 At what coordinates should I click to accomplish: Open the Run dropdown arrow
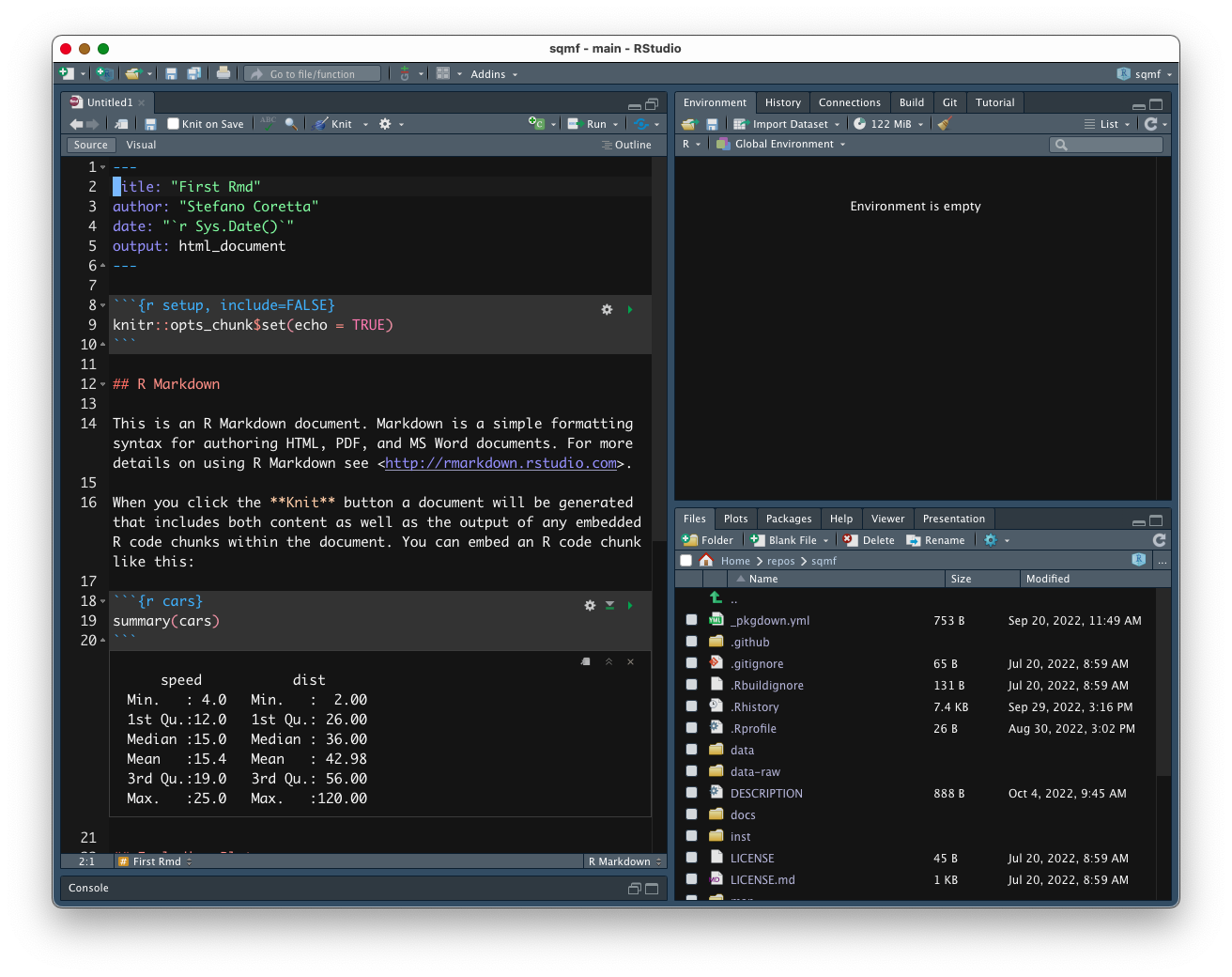coord(616,124)
